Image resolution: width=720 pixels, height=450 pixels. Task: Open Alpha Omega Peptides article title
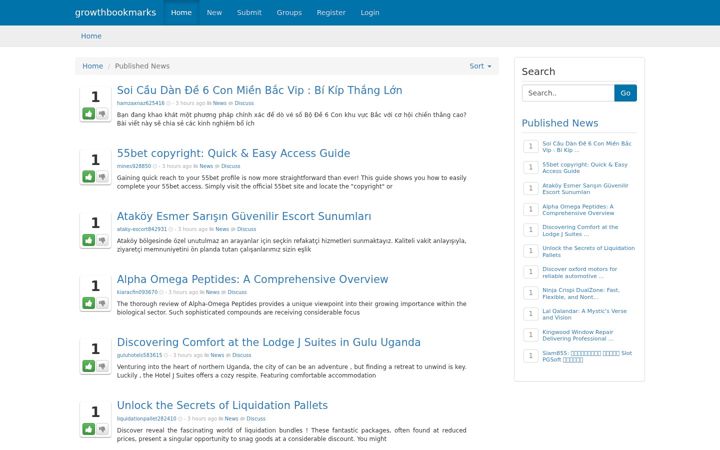pos(253,279)
